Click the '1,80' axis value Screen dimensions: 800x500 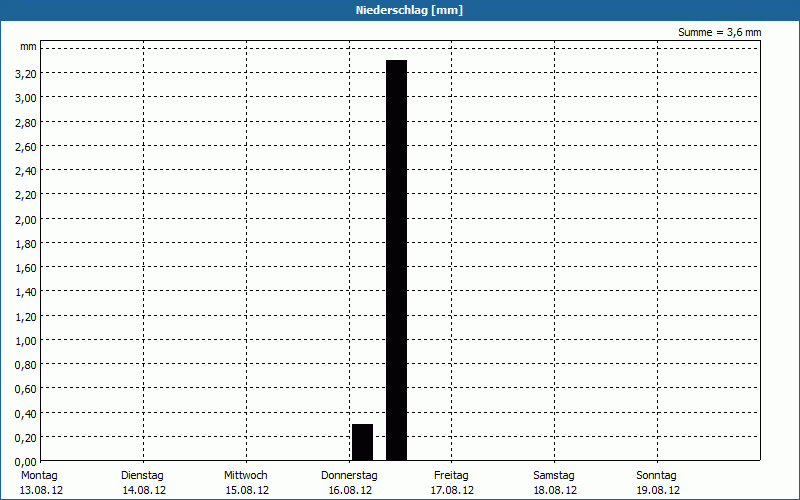[x=26, y=244]
